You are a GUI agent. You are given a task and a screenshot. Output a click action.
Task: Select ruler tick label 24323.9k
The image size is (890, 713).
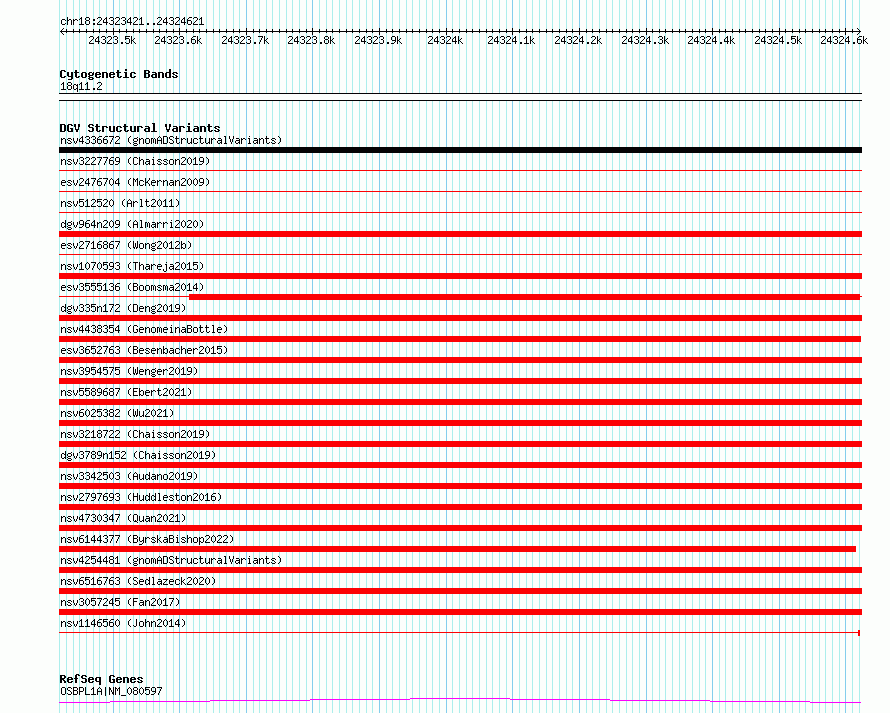point(378,40)
